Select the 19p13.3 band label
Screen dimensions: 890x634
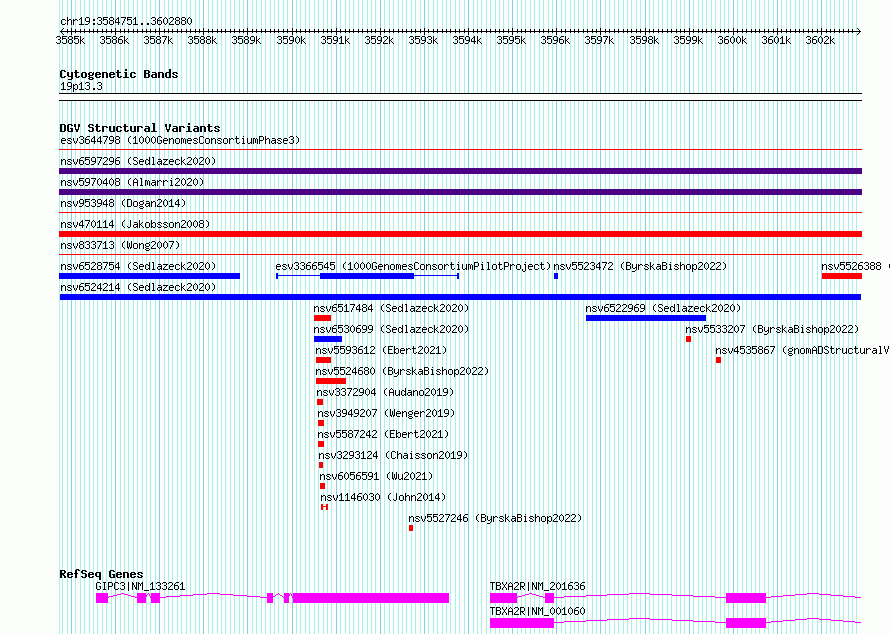coord(81,86)
